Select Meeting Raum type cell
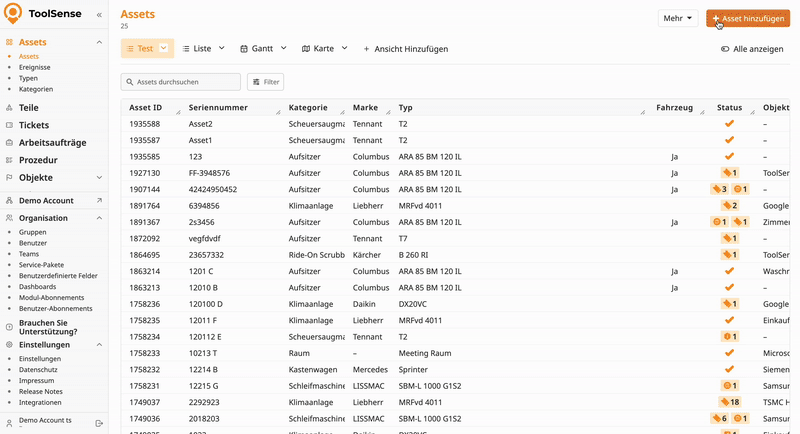Image resolution: width=800 pixels, height=434 pixels. [424, 353]
